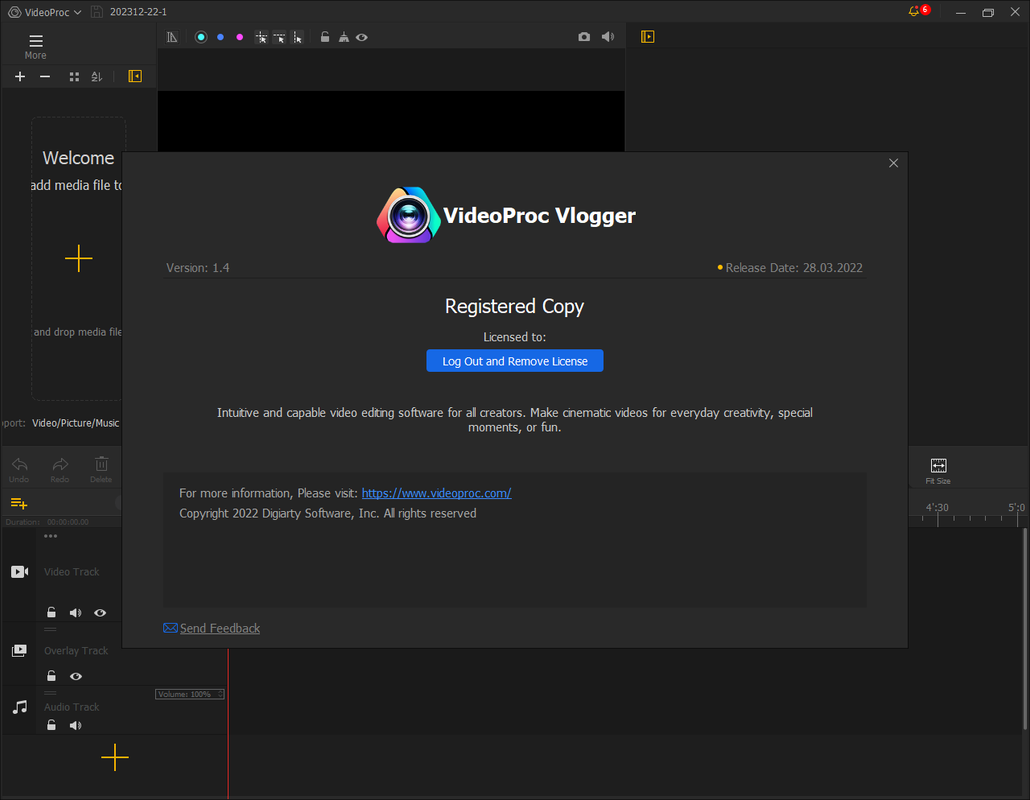
Task: Select the magenta color marker dot
Action: [240, 37]
